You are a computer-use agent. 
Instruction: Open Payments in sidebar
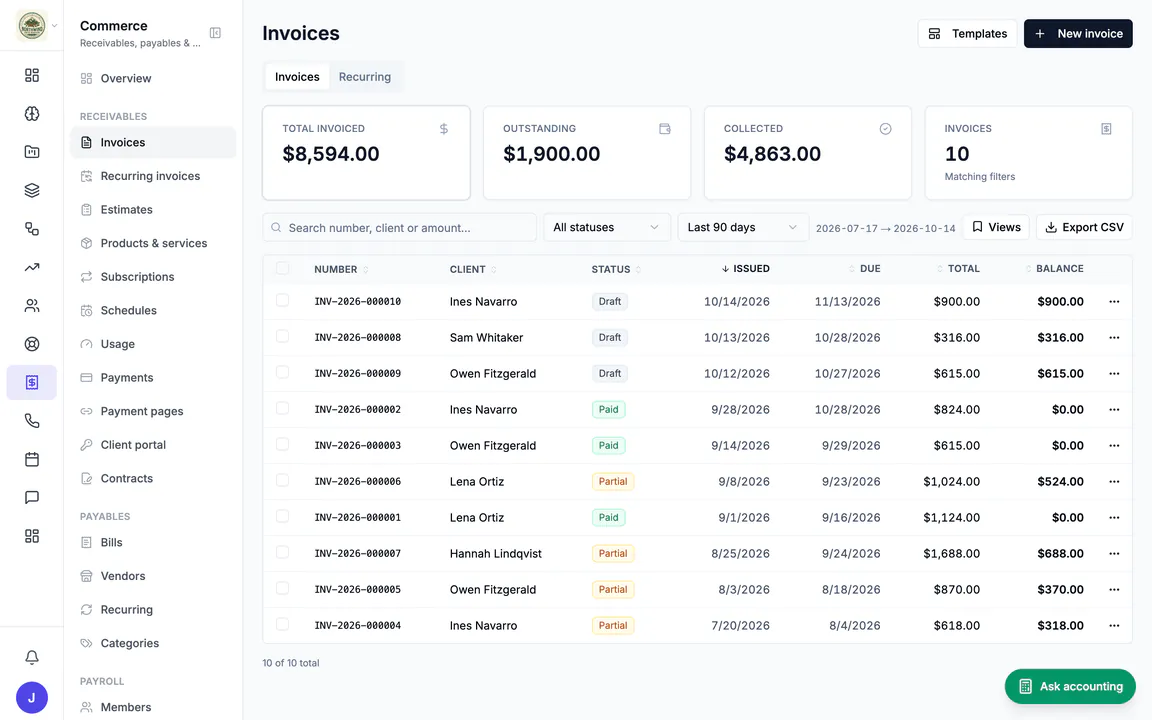tap(153, 378)
